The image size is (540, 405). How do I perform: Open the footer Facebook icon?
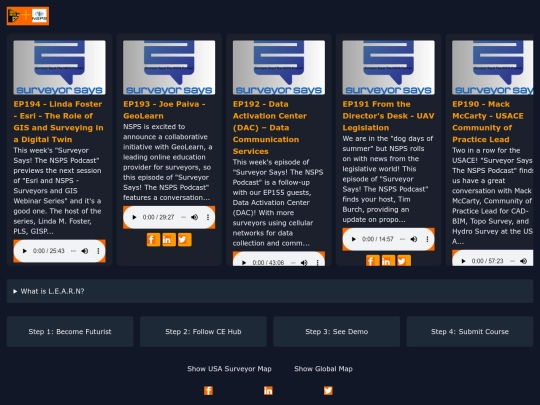coord(208,391)
